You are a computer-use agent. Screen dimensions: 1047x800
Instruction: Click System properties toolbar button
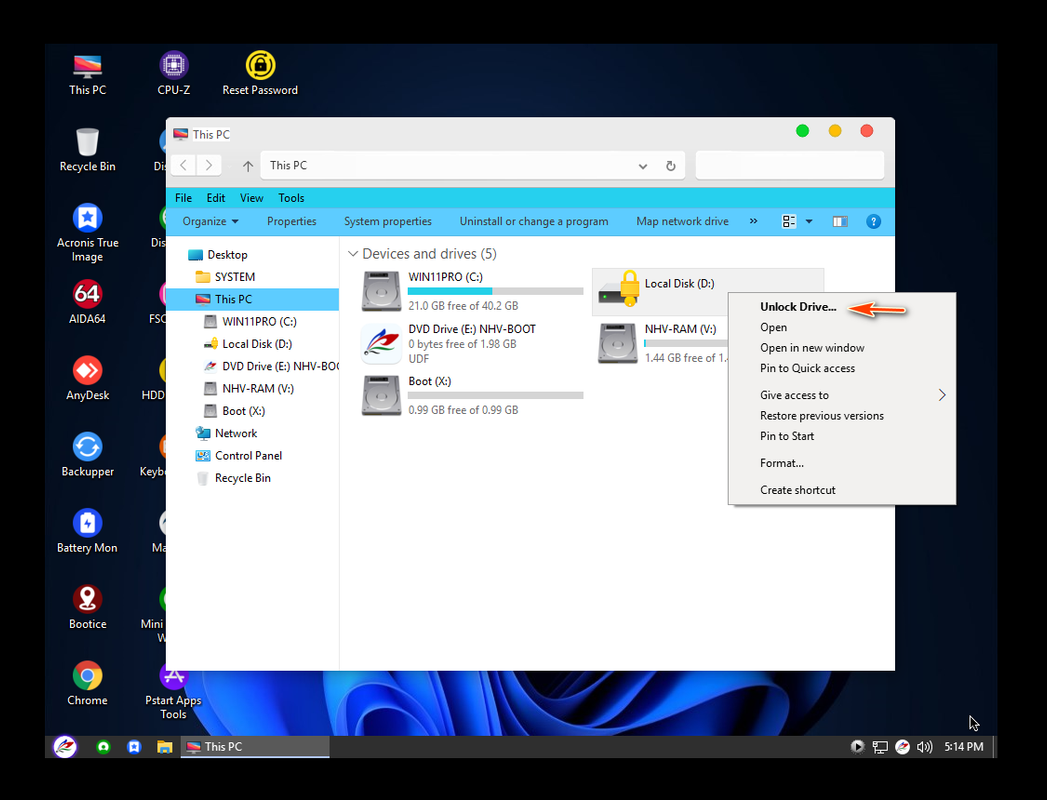[x=388, y=222]
